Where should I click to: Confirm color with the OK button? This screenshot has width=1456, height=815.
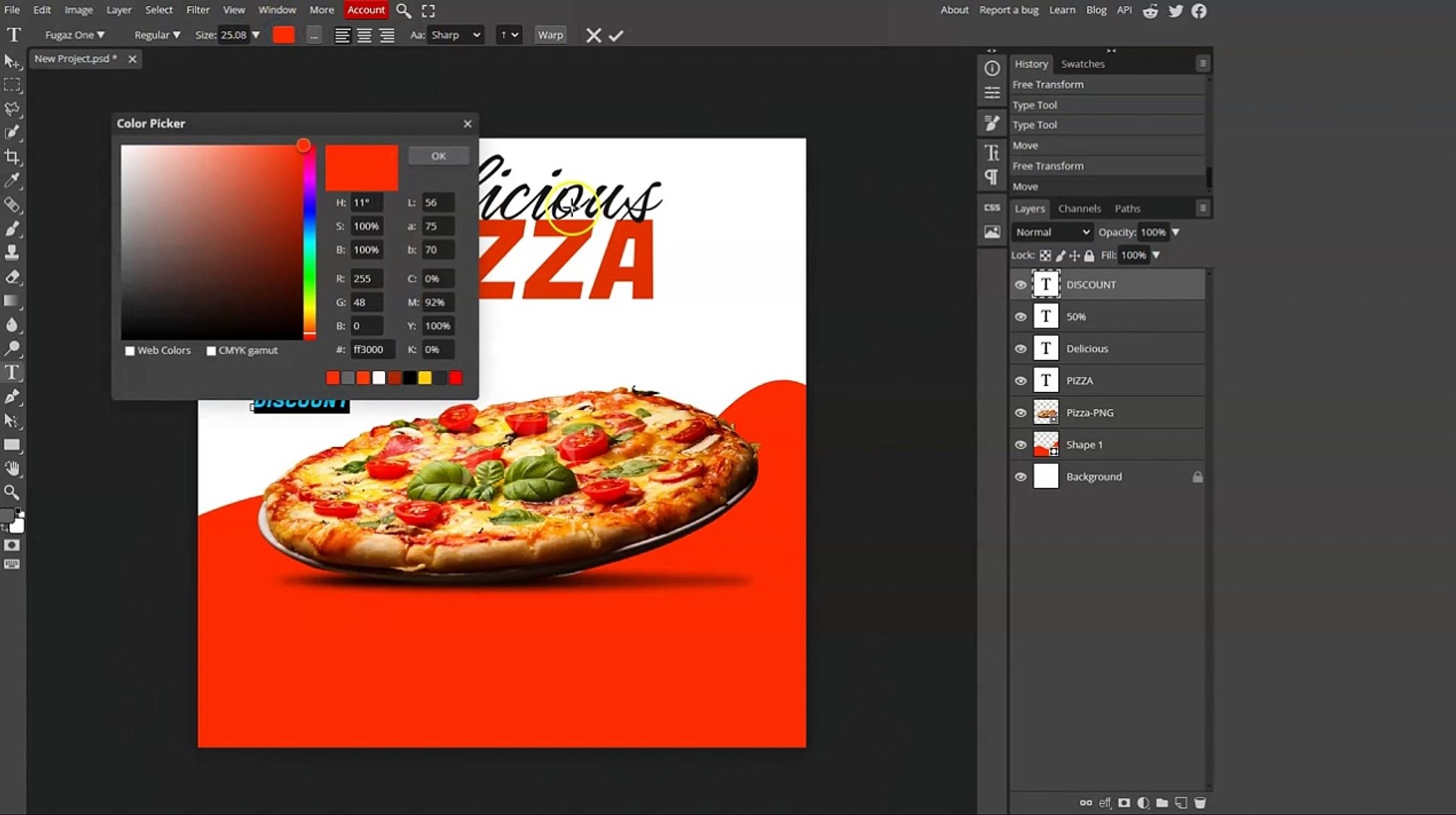(x=438, y=155)
